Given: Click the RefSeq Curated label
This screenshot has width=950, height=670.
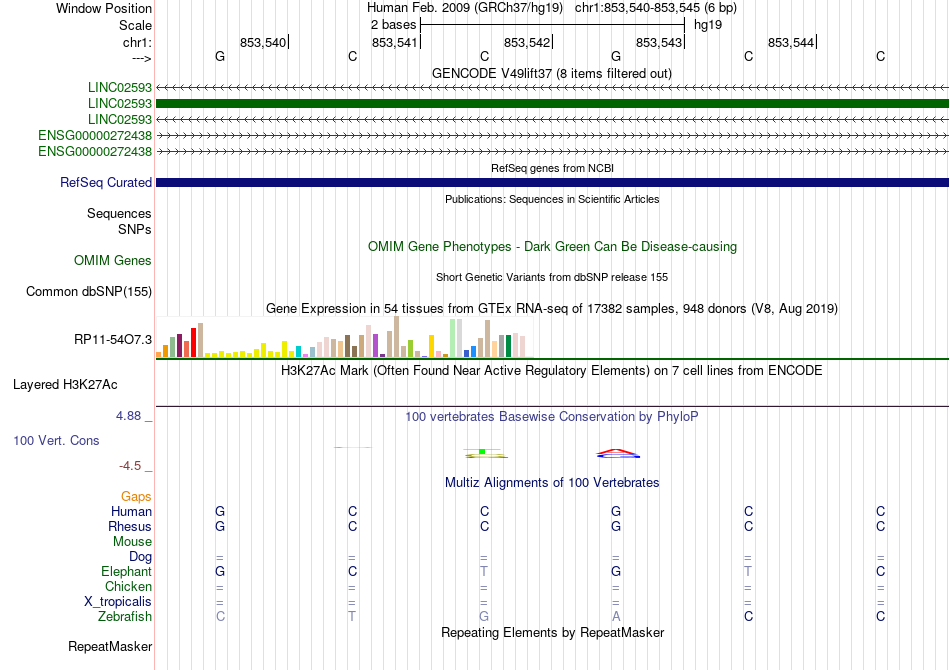Looking at the screenshot, I should point(105,182).
